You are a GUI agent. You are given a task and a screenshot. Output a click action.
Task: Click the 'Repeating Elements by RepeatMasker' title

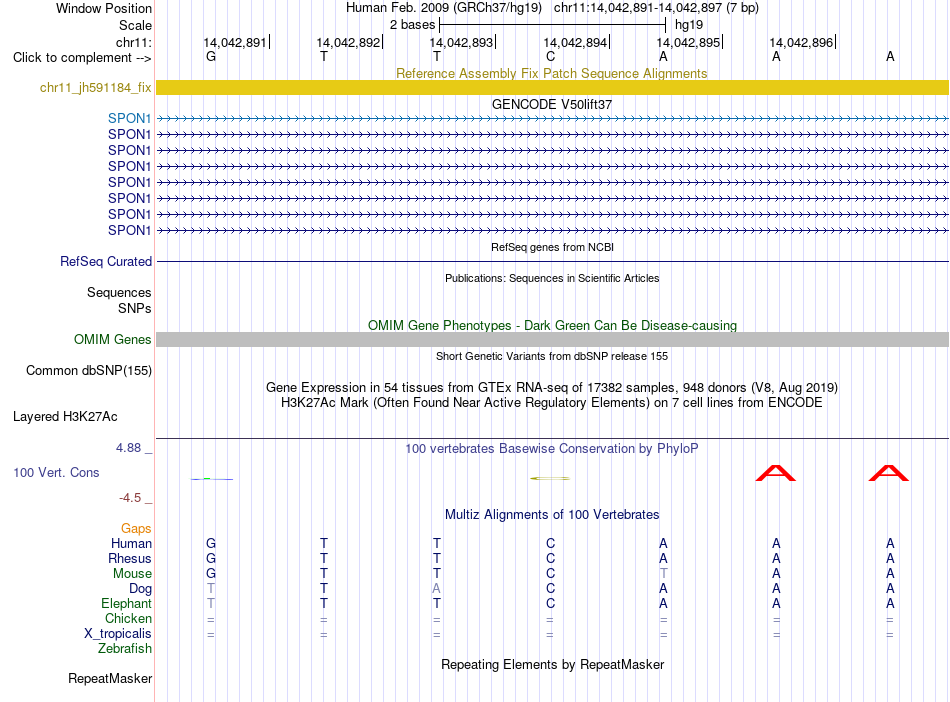point(552,664)
